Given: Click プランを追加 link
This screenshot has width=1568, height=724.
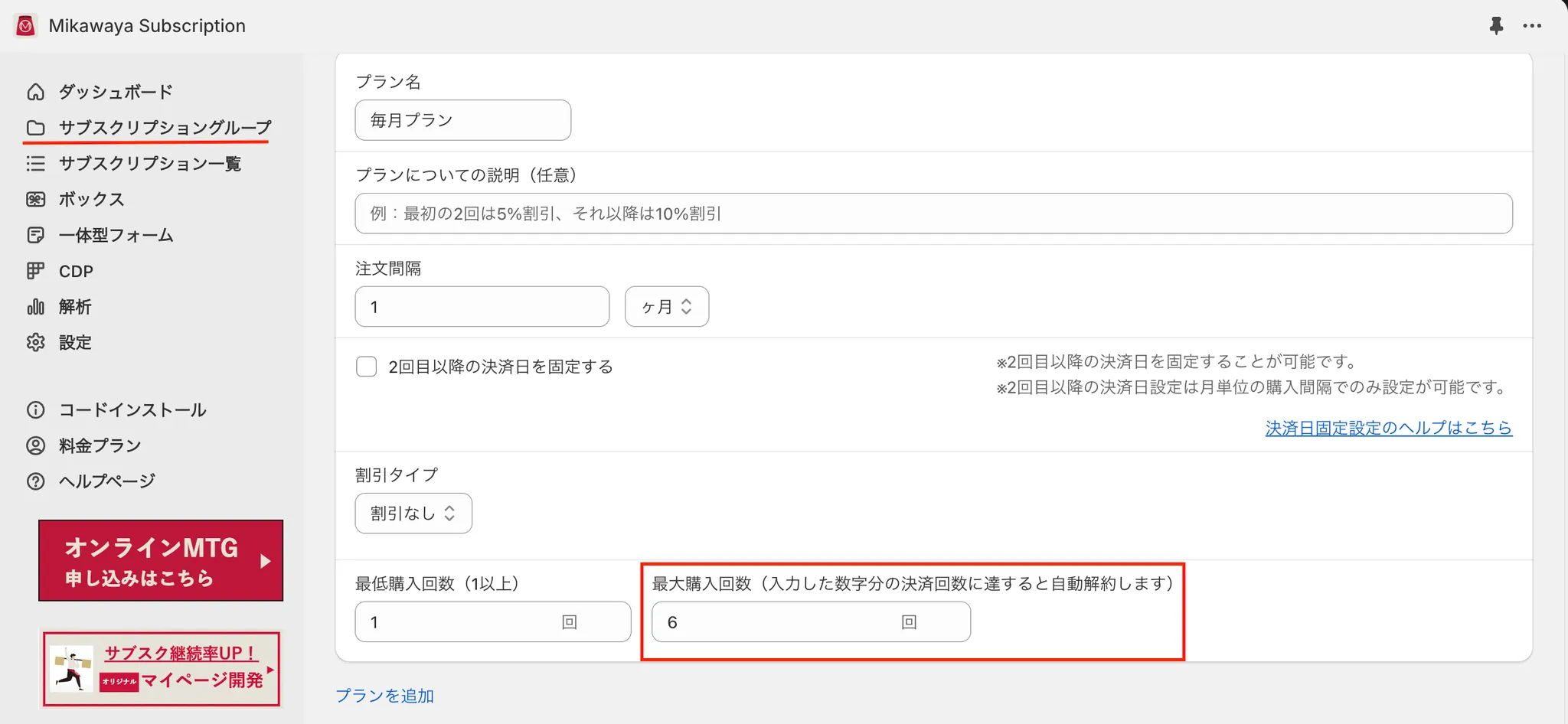Looking at the screenshot, I should click(x=384, y=696).
